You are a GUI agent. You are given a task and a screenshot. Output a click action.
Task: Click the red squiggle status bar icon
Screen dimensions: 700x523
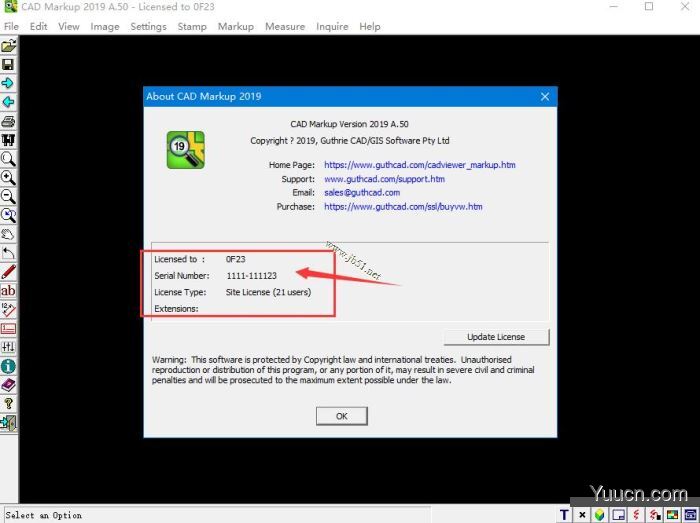[x=637, y=515]
